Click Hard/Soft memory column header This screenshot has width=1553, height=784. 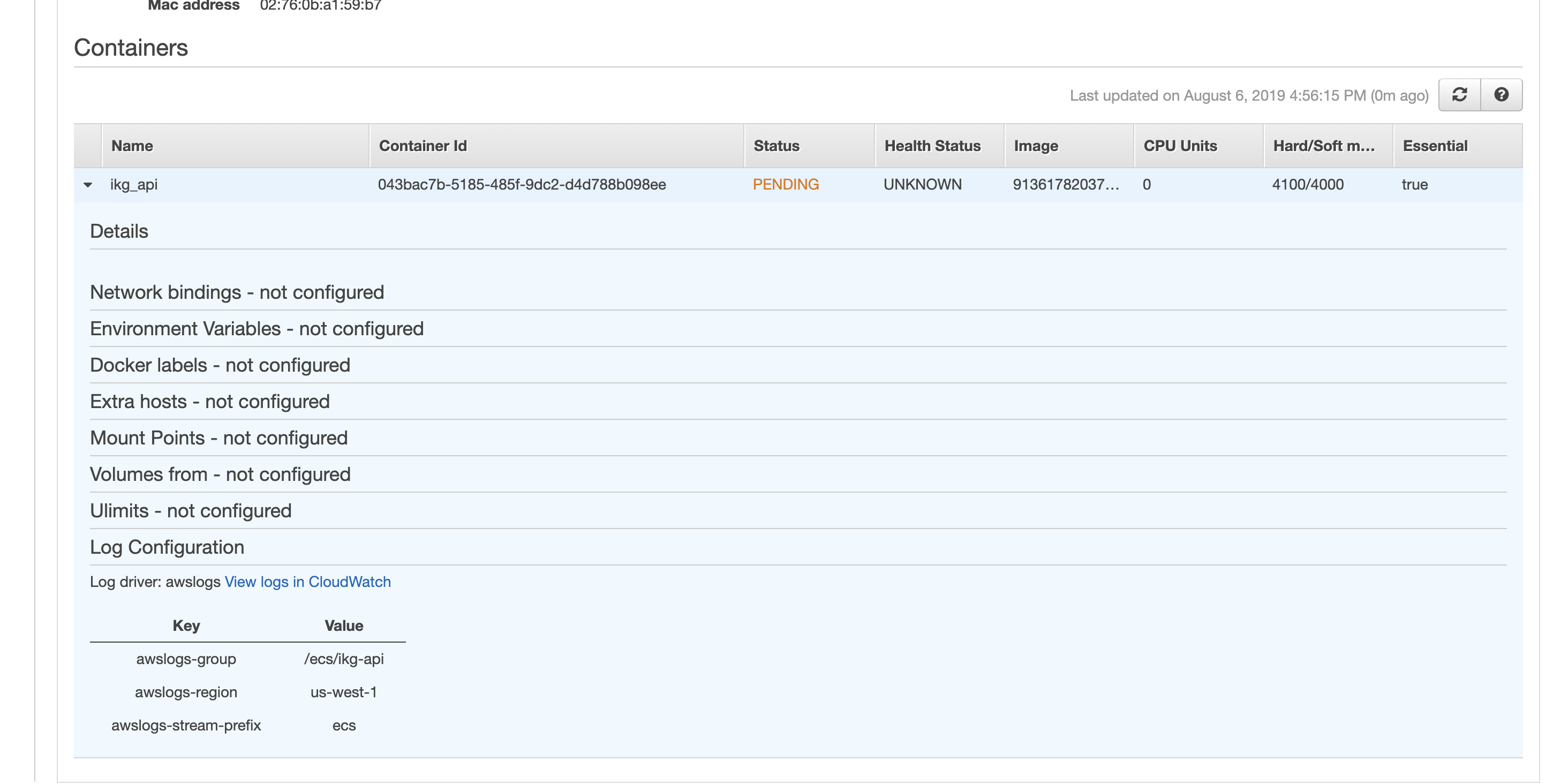(1323, 146)
